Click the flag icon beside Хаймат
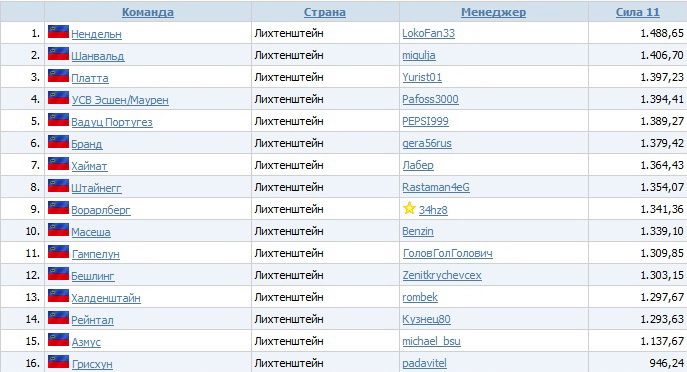This screenshot has height=372, width=687. (58, 163)
